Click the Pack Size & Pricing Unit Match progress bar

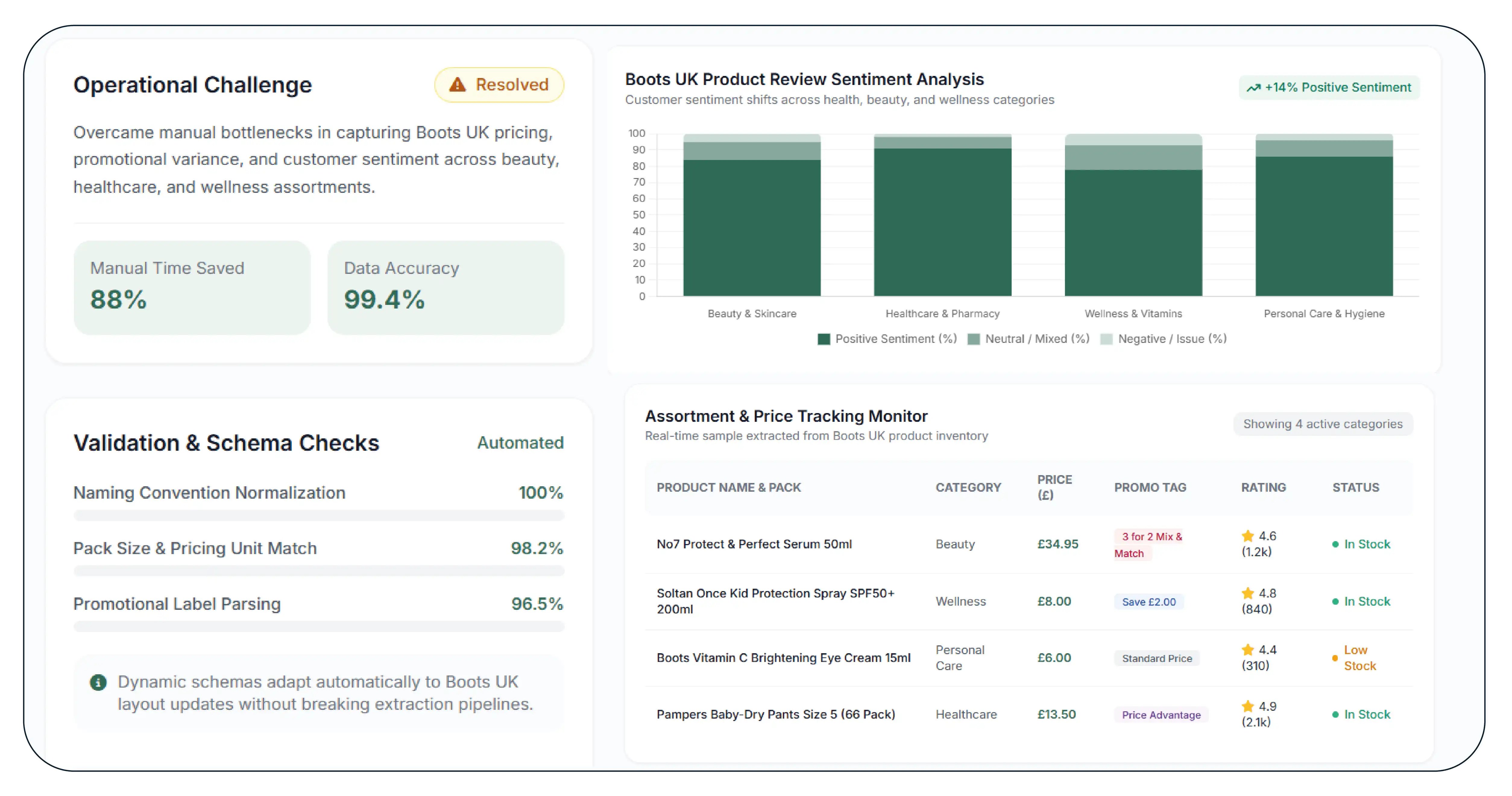pyautogui.click(x=319, y=571)
